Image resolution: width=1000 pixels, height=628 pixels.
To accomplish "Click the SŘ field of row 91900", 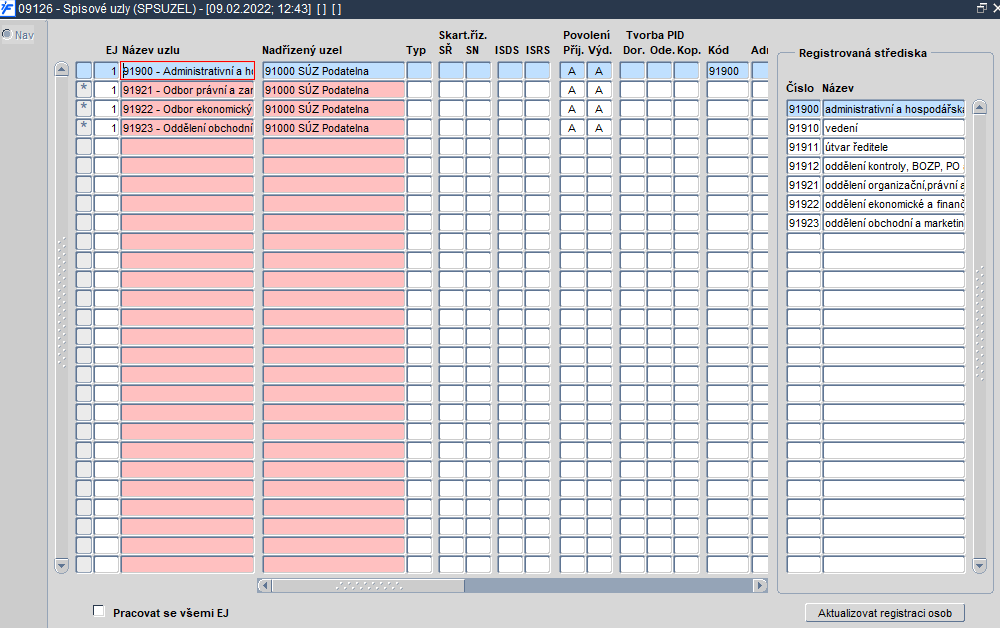I will [x=451, y=71].
